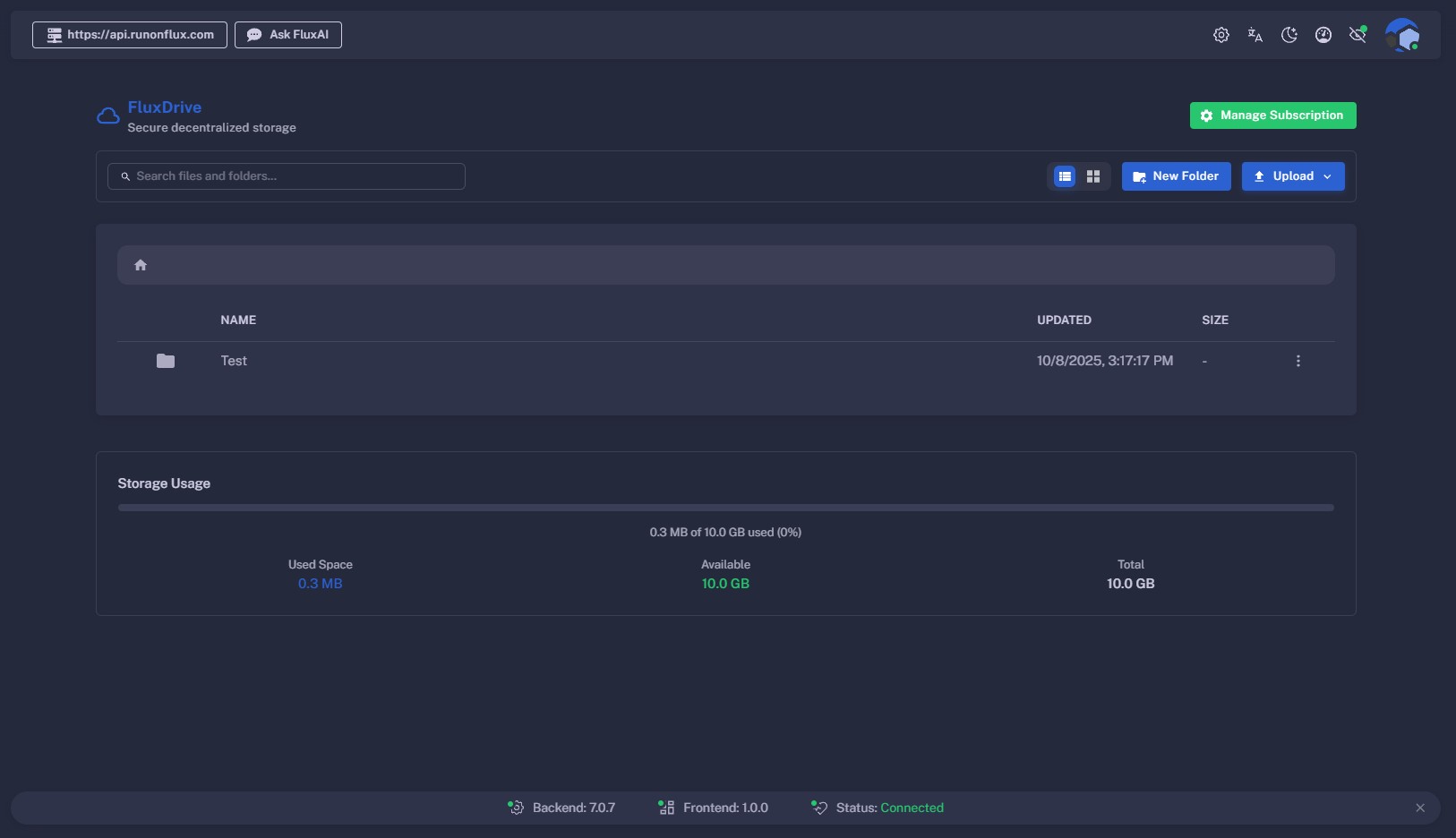Screen dimensions: 1456x838
Task: Click the Frontend version status icon
Action: coord(666,808)
